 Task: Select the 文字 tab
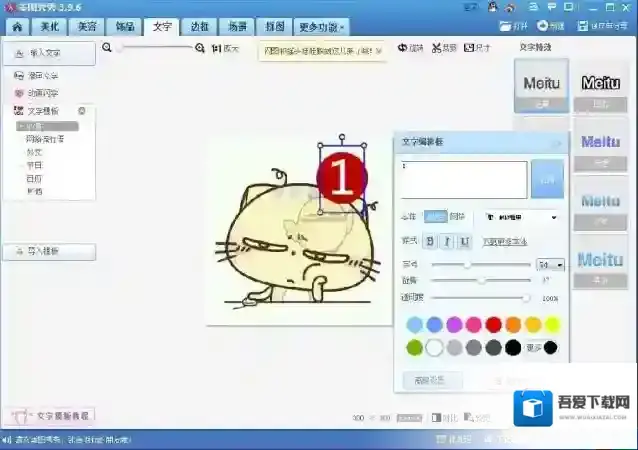coord(162,27)
